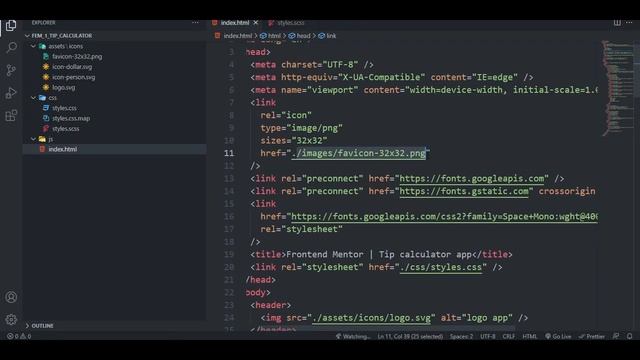
Task: Click the EXPLORER panel title
Action: [43, 23]
